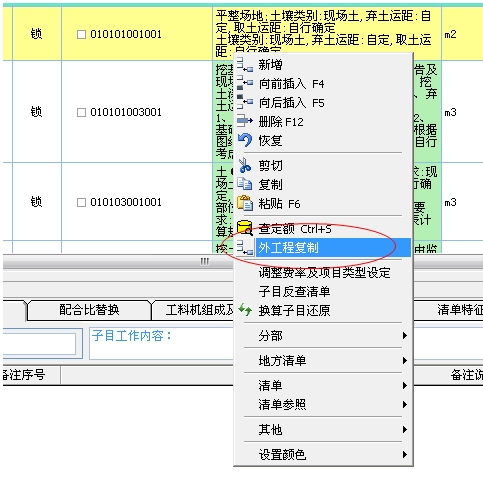
Task: Expand the 分部 submenu
Action: pos(323,335)
